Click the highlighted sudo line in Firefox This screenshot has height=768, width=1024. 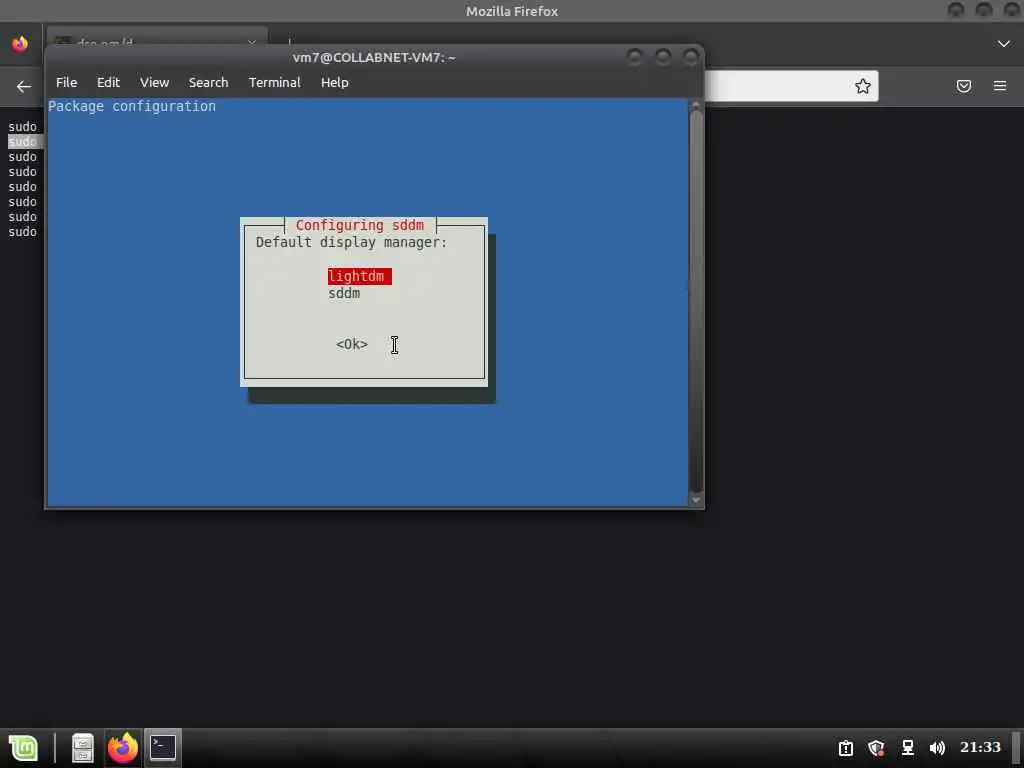click(x=23, y=142)
